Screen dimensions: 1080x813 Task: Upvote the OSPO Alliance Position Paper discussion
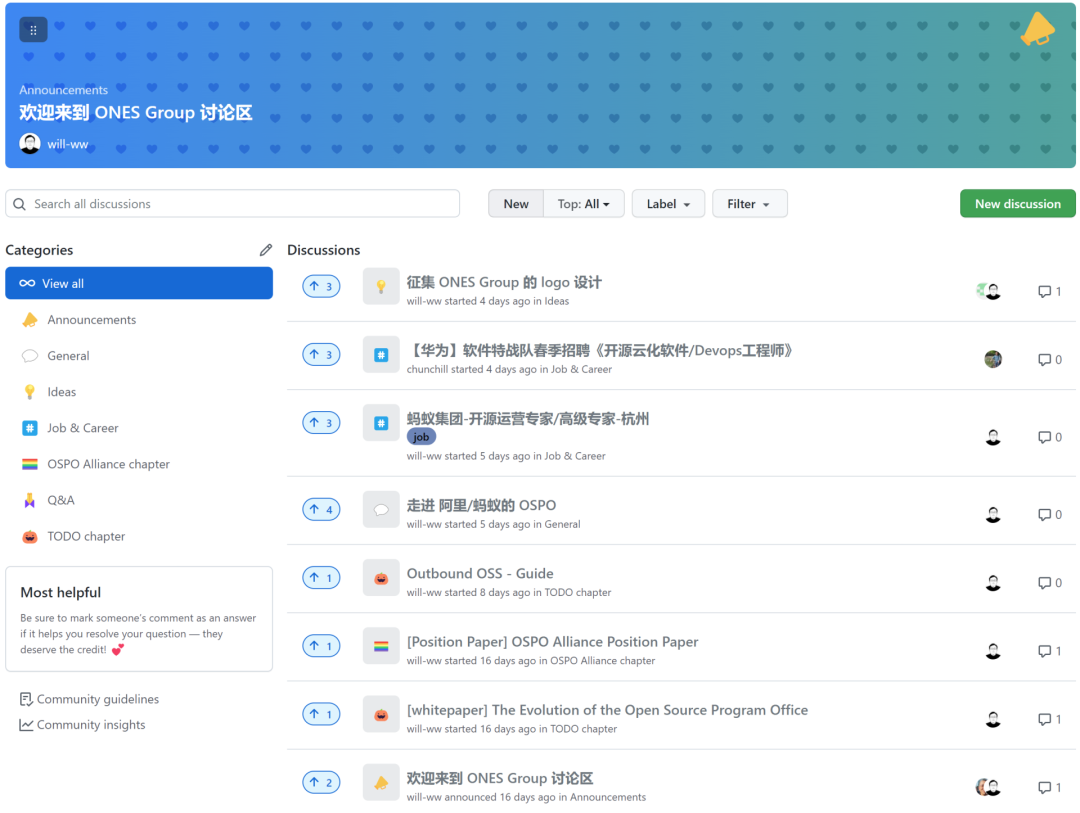coord(321,646)
